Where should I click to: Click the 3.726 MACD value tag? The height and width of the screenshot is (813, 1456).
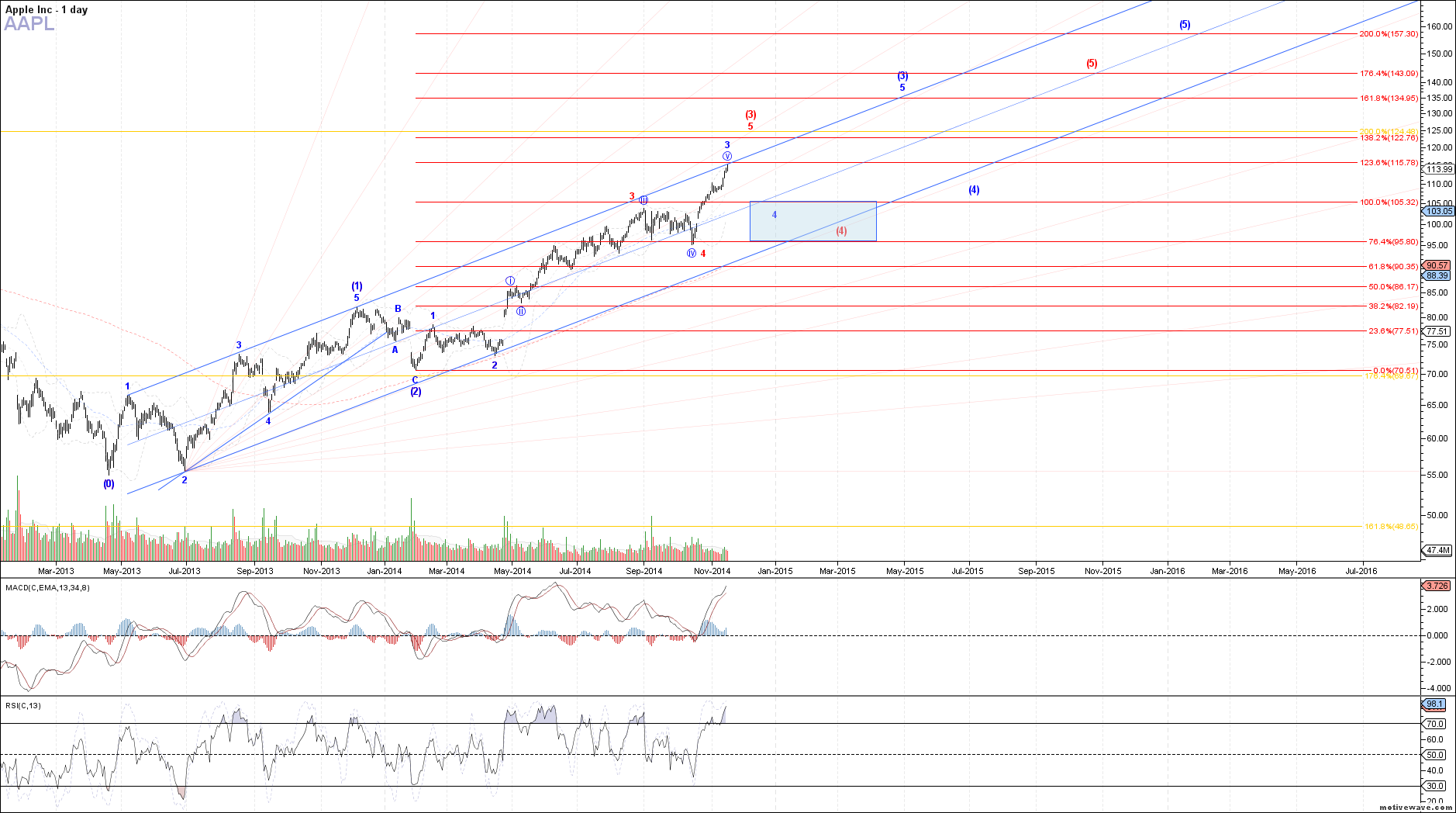[x=1437, y=586]
